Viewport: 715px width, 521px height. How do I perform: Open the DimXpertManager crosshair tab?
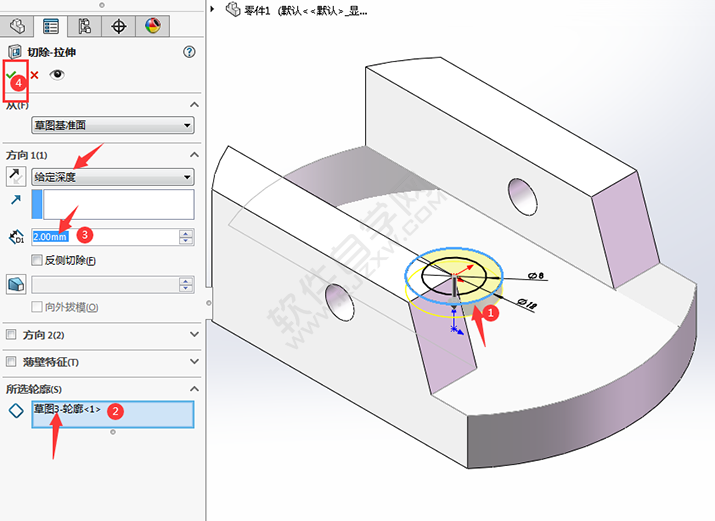pos(119,26)
